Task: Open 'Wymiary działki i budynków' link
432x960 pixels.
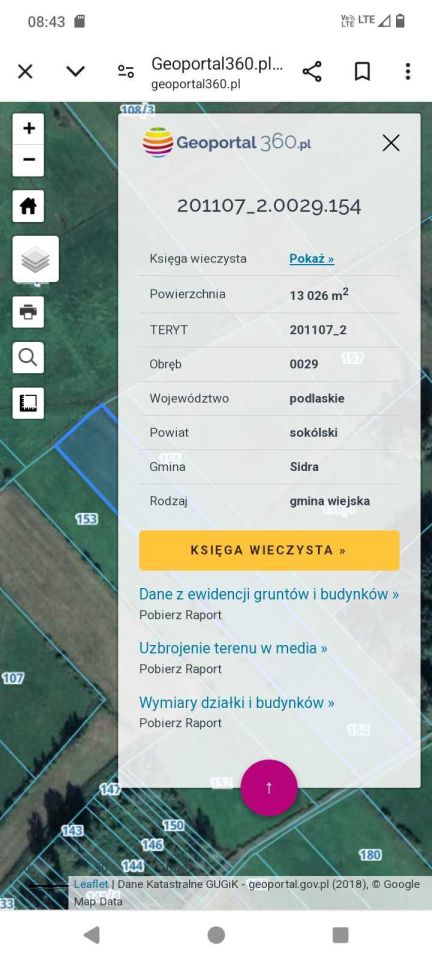Action: coord(237,702)
